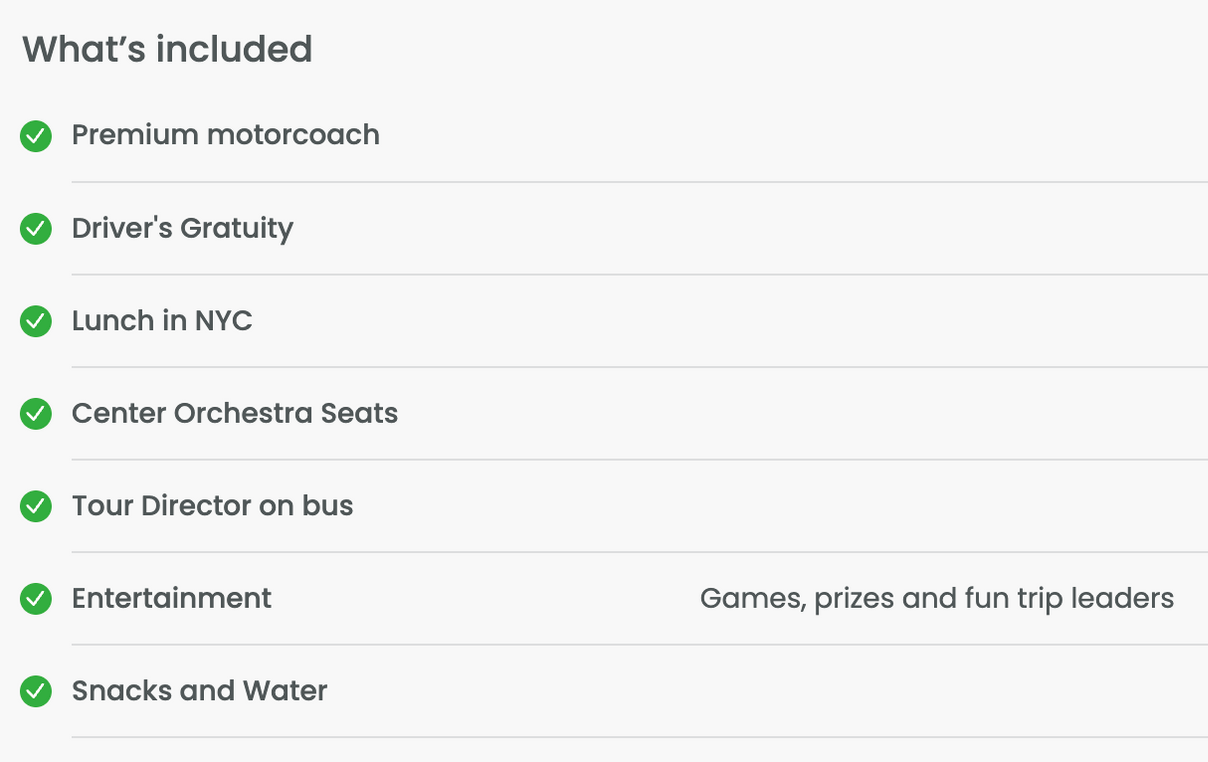Viewport: 1208px width, 762px height.
Task: Select the check icon by Tour Director on bus
Action: click(36, 507)
